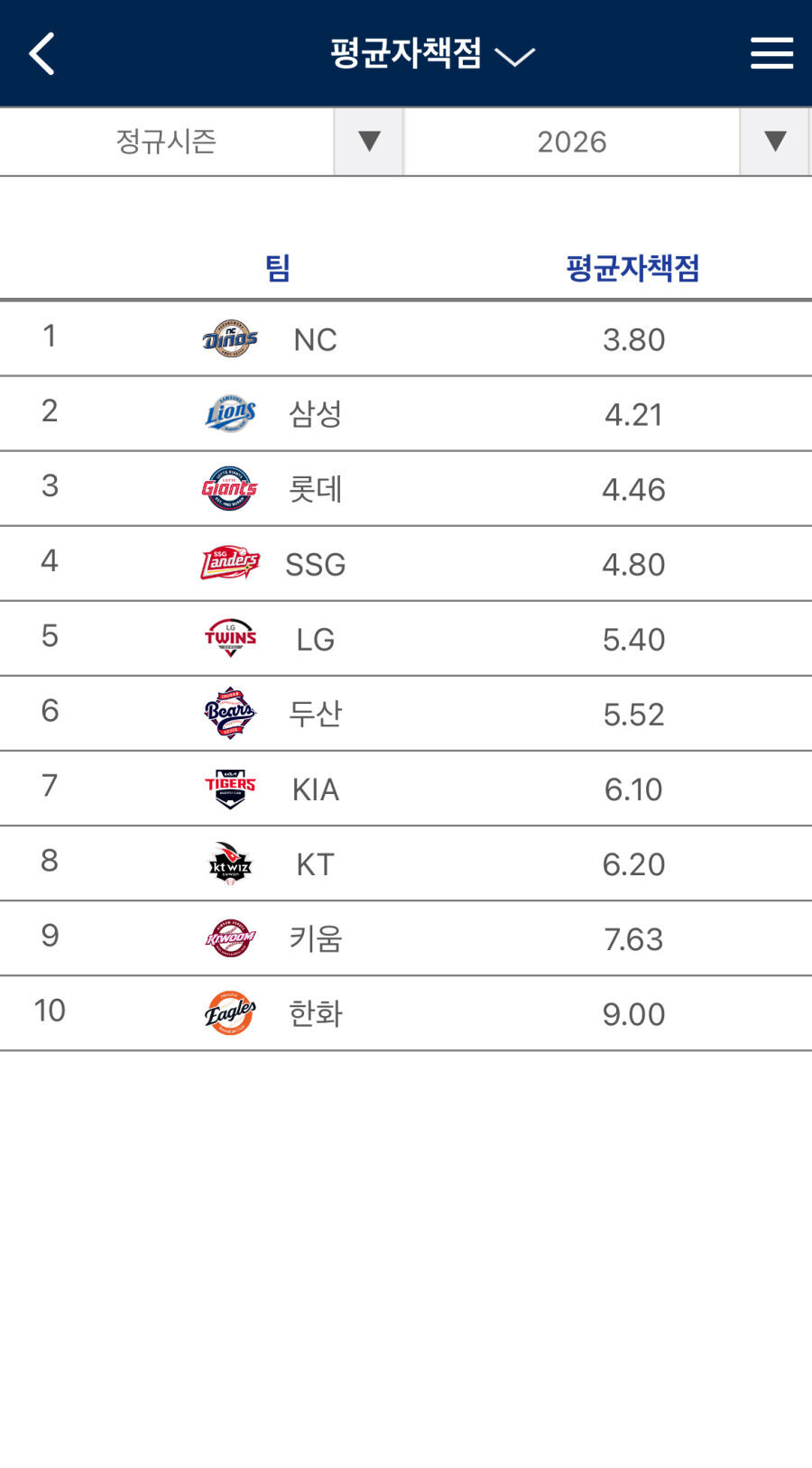812x1468 pixels.
Task: Click the NC Dinos team logo
Action: (x=230, y=339)
